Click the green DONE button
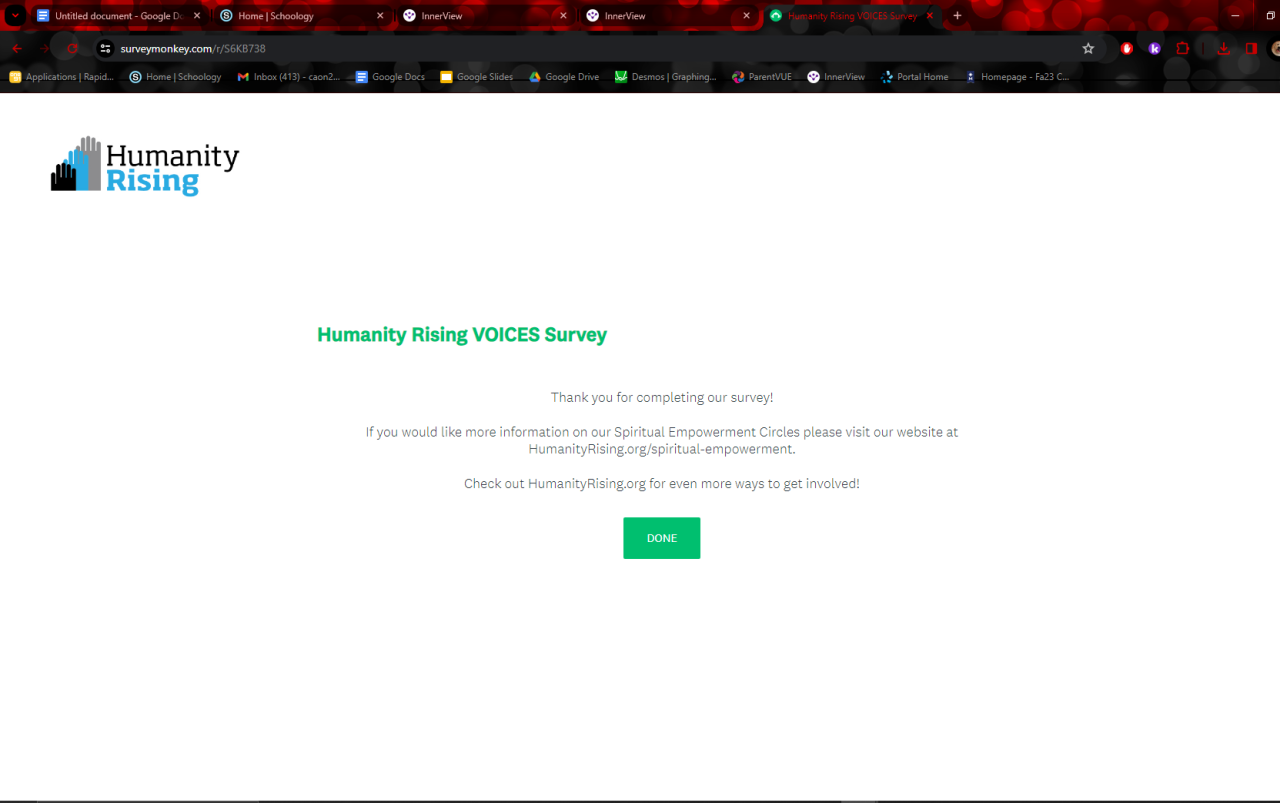Screen dimensions: 1280x803 tap(661, 538)
